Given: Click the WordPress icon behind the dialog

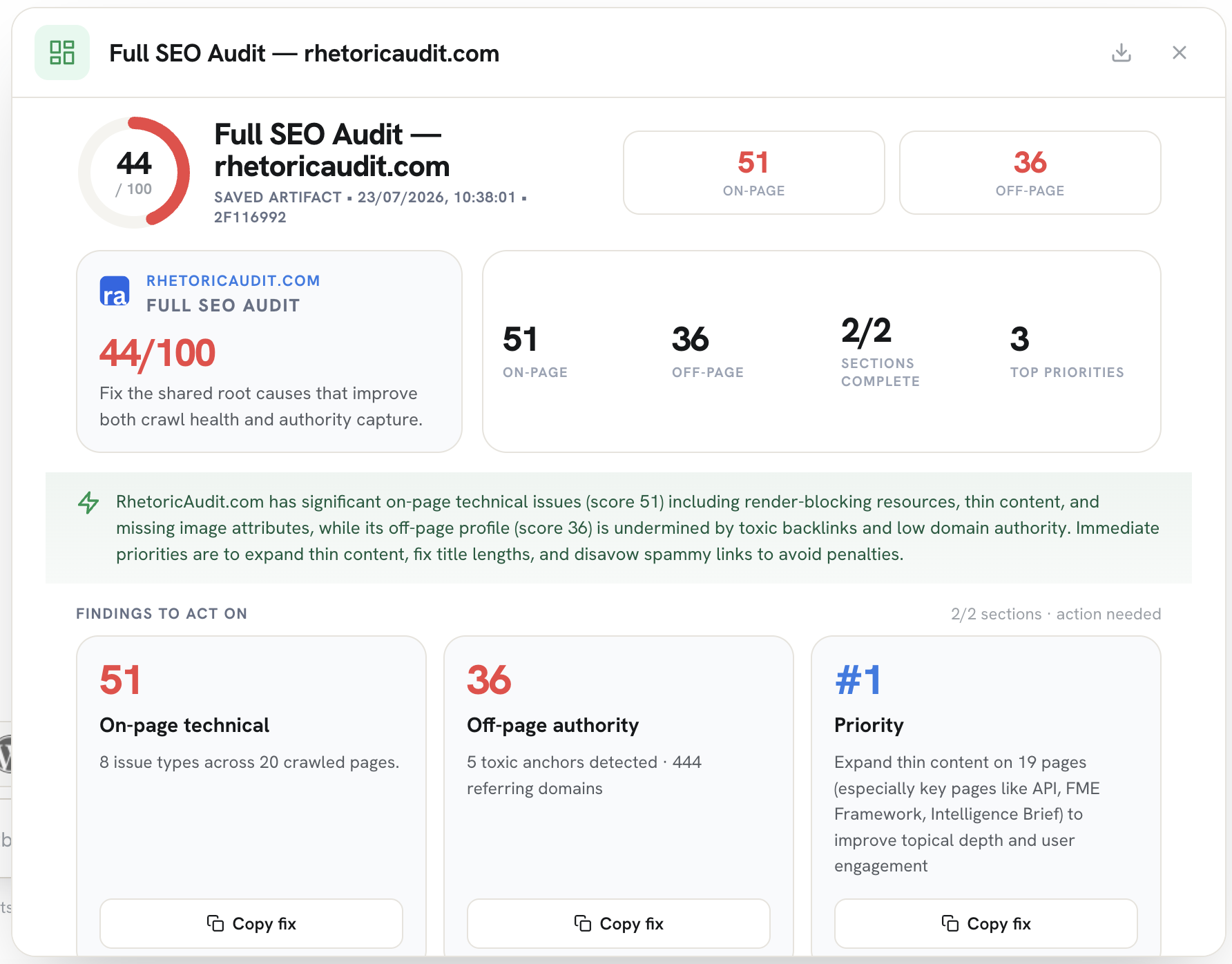Looking at the screenshot, I should pyautogui.click(x=6, y=753).
